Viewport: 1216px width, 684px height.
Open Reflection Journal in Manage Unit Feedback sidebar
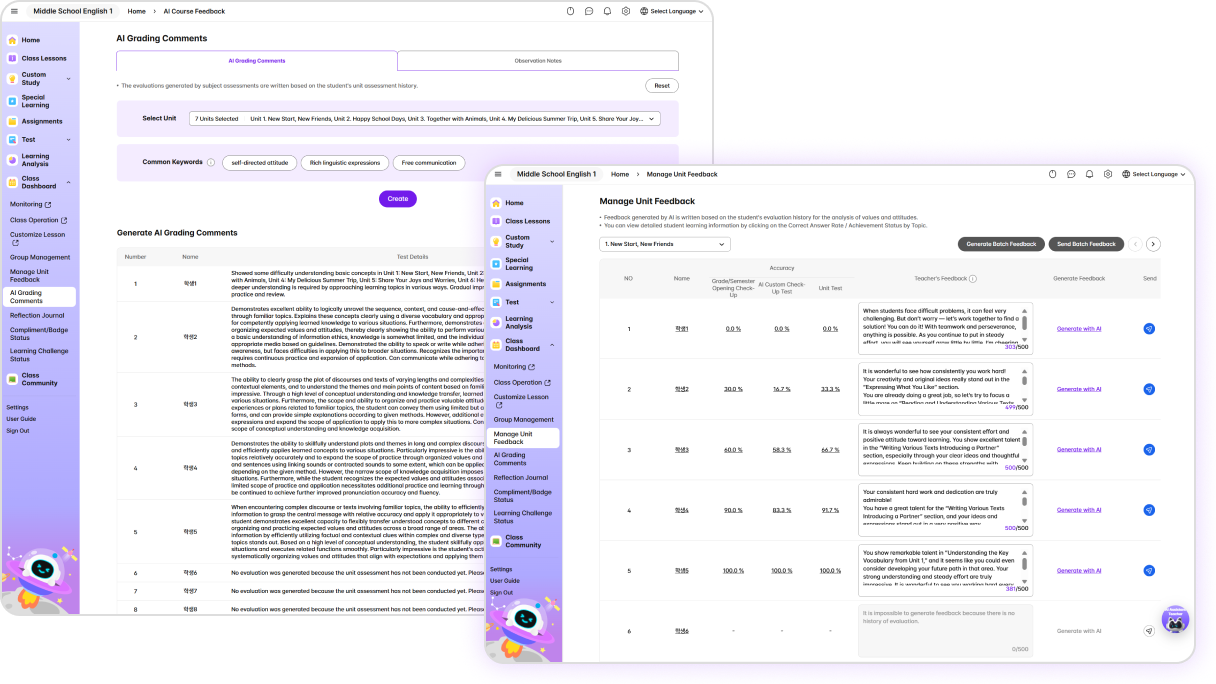click(521, 478)
